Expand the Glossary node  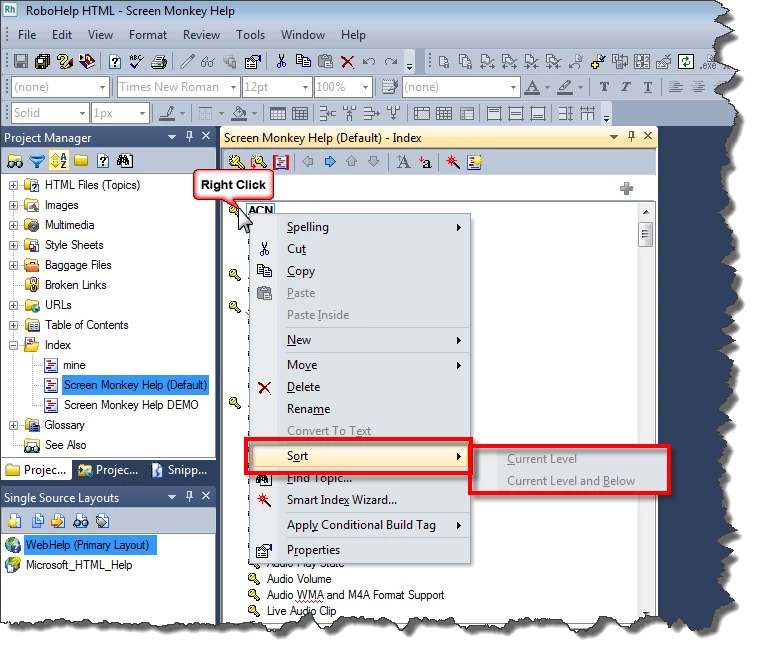click(13, 426)
